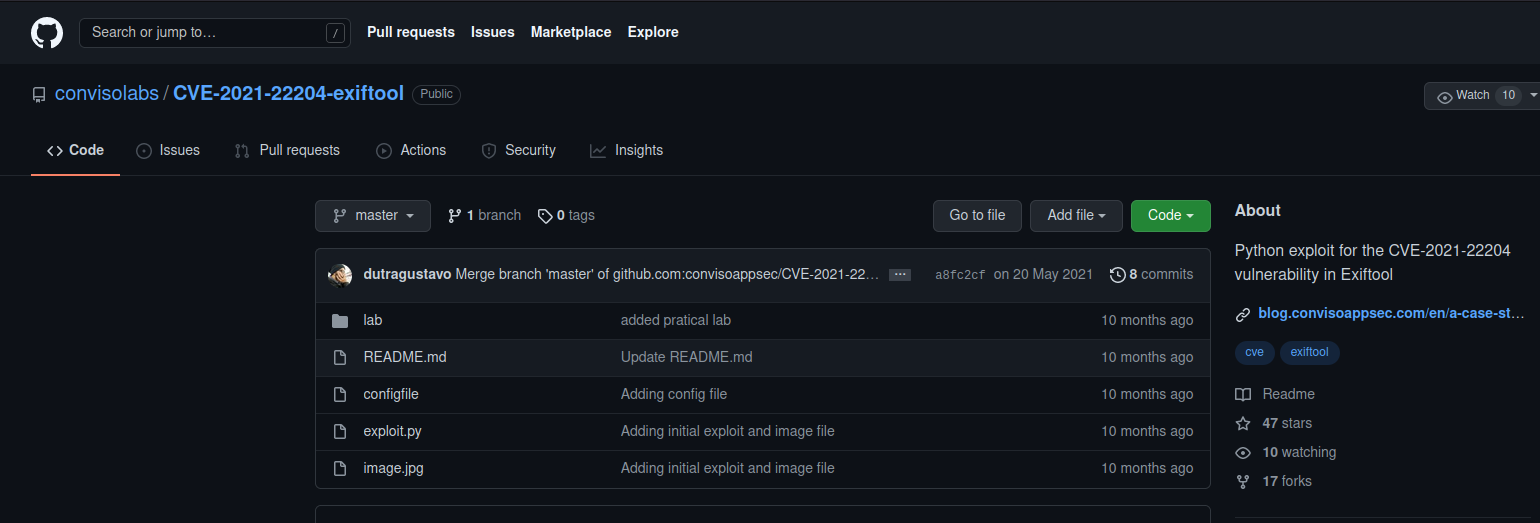This screenshot has height=523, width=1540.
Task: Switch to the Security tab
Action: click(518, 150)
